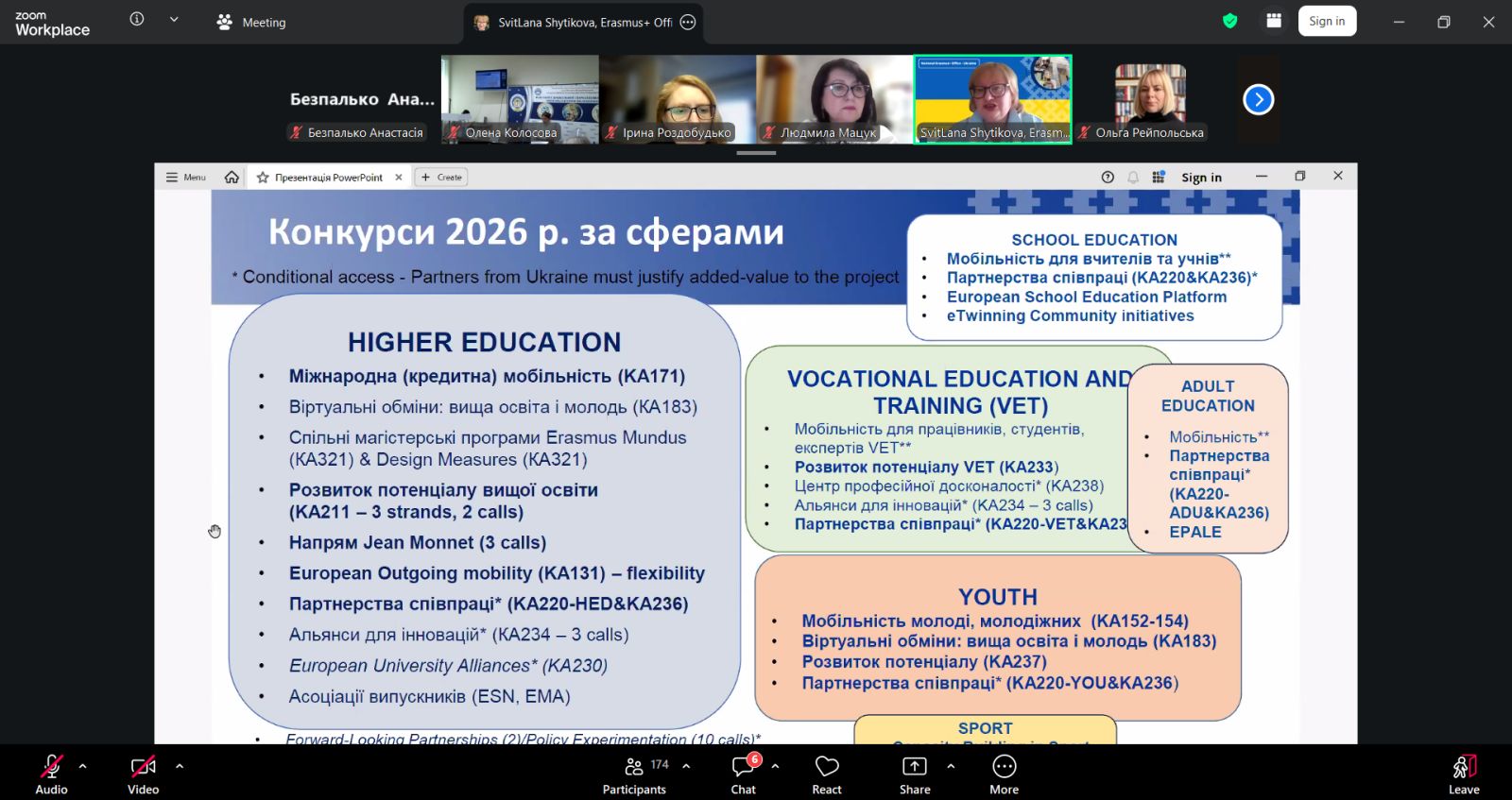The height and width of the screenshot is (800, 1512).
Task: Open the Chat panel
Action: pyautogui.click(x=744, y=774)
